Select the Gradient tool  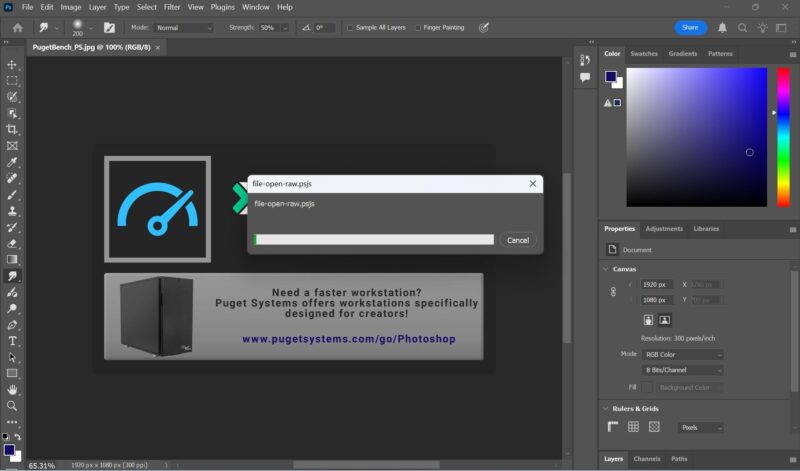(x=12, y=259)
